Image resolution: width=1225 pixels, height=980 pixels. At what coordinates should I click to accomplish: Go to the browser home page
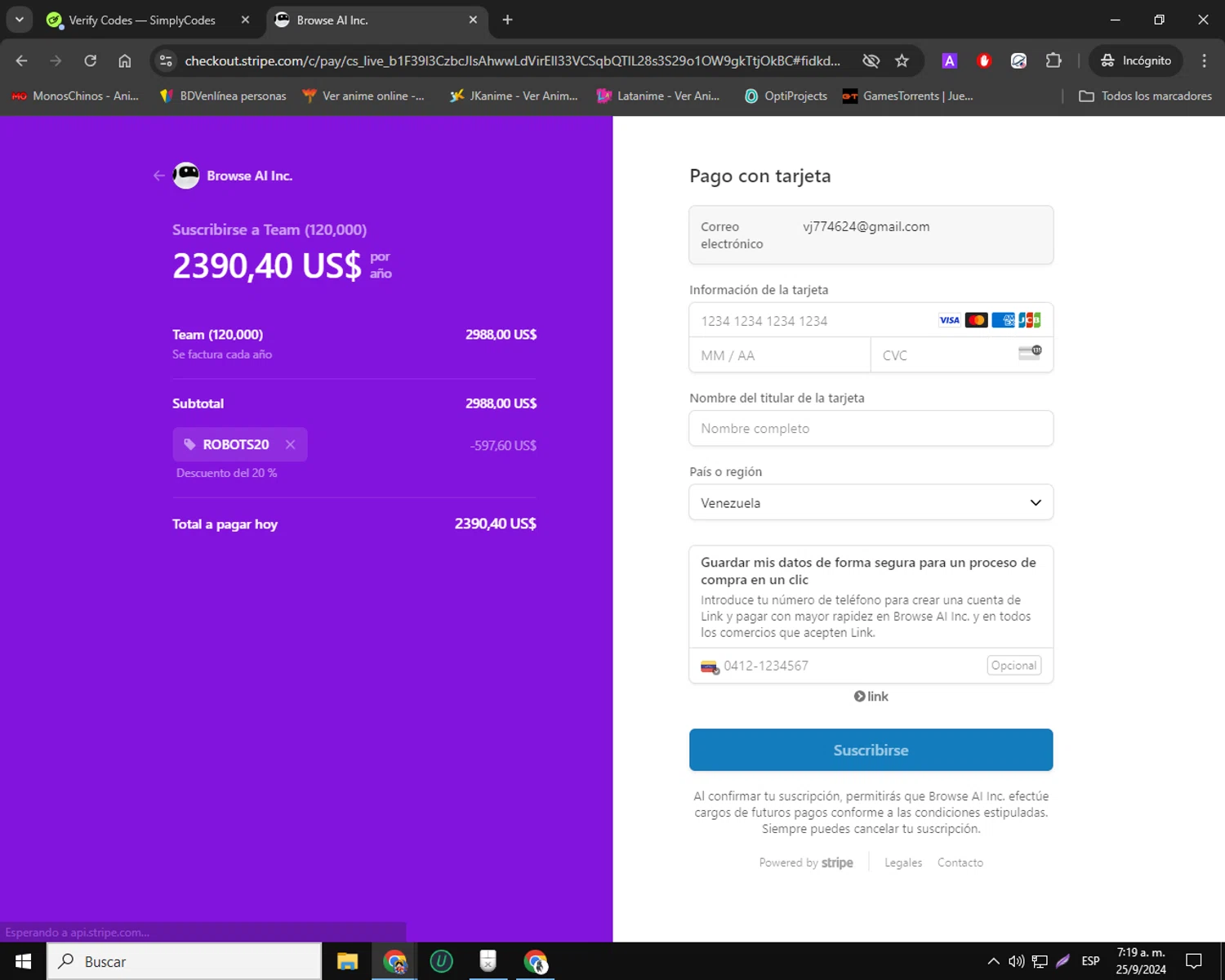[x=125, y=60]
